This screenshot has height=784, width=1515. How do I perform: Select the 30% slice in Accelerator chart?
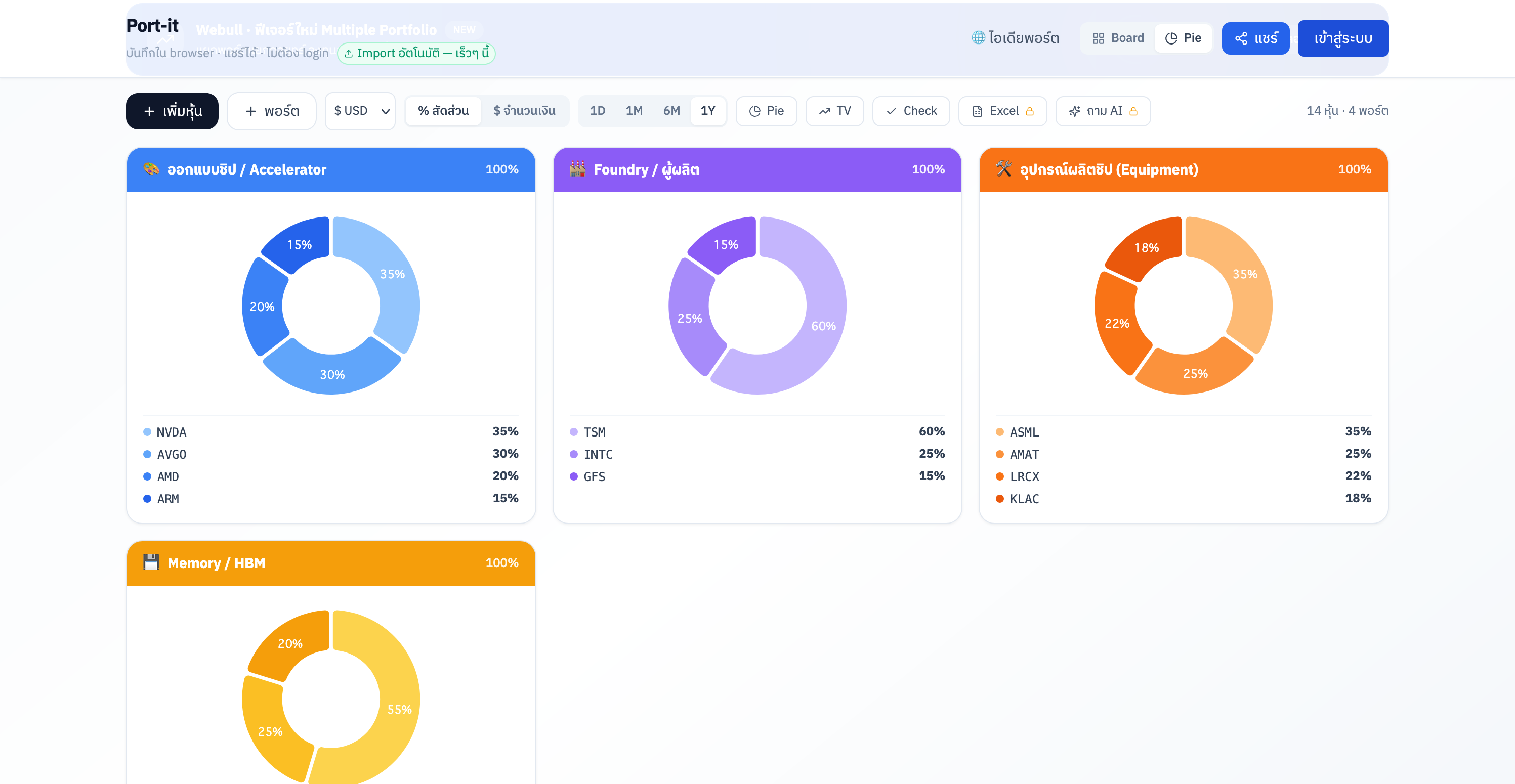pyautogui.click(x=332, y=374)
